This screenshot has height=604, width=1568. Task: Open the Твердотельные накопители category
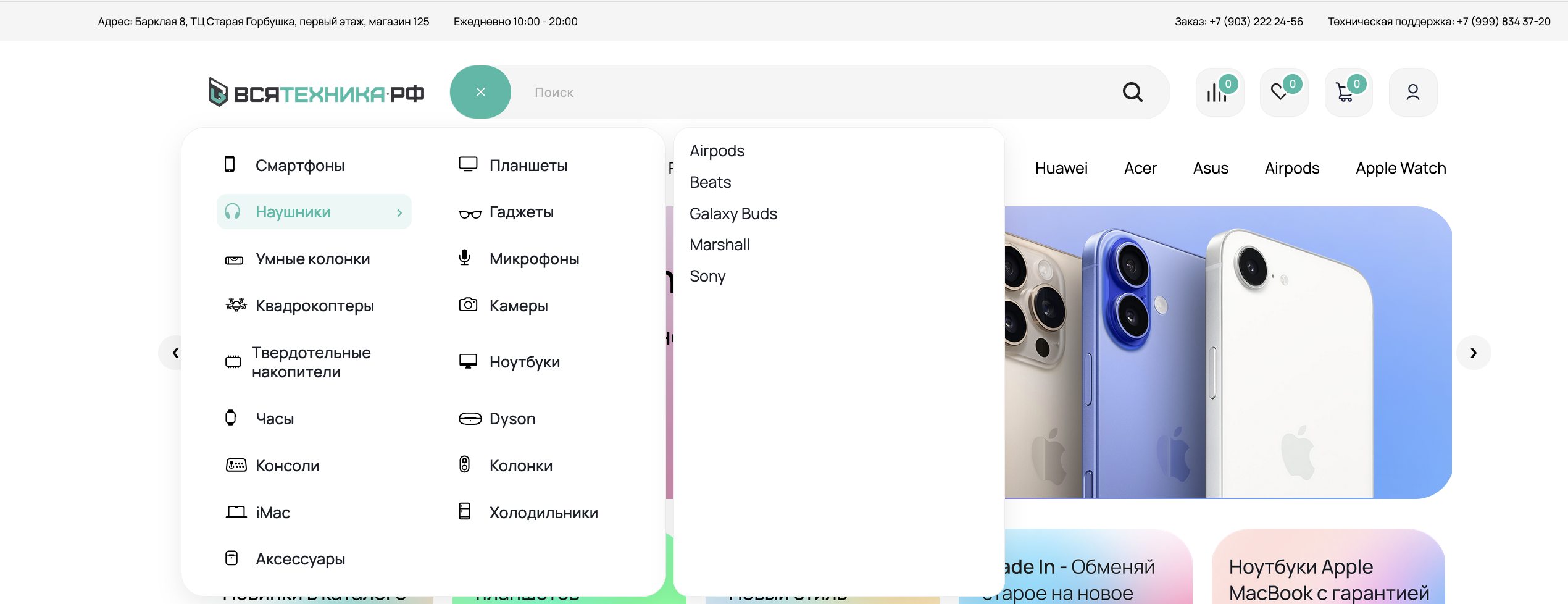tap(311, 363)
